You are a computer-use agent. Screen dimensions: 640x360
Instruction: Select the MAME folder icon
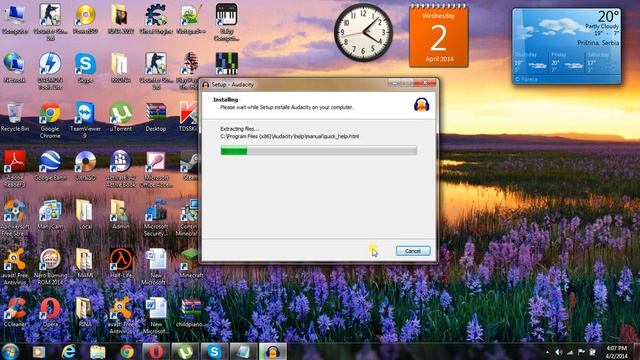[x=85, y=264]
